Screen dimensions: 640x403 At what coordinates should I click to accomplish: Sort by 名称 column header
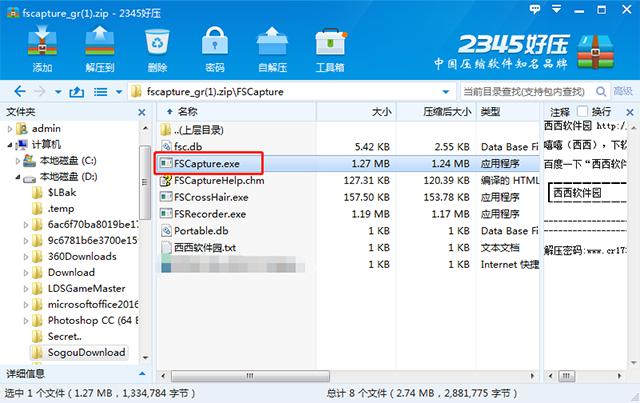(x=187, y=112)
